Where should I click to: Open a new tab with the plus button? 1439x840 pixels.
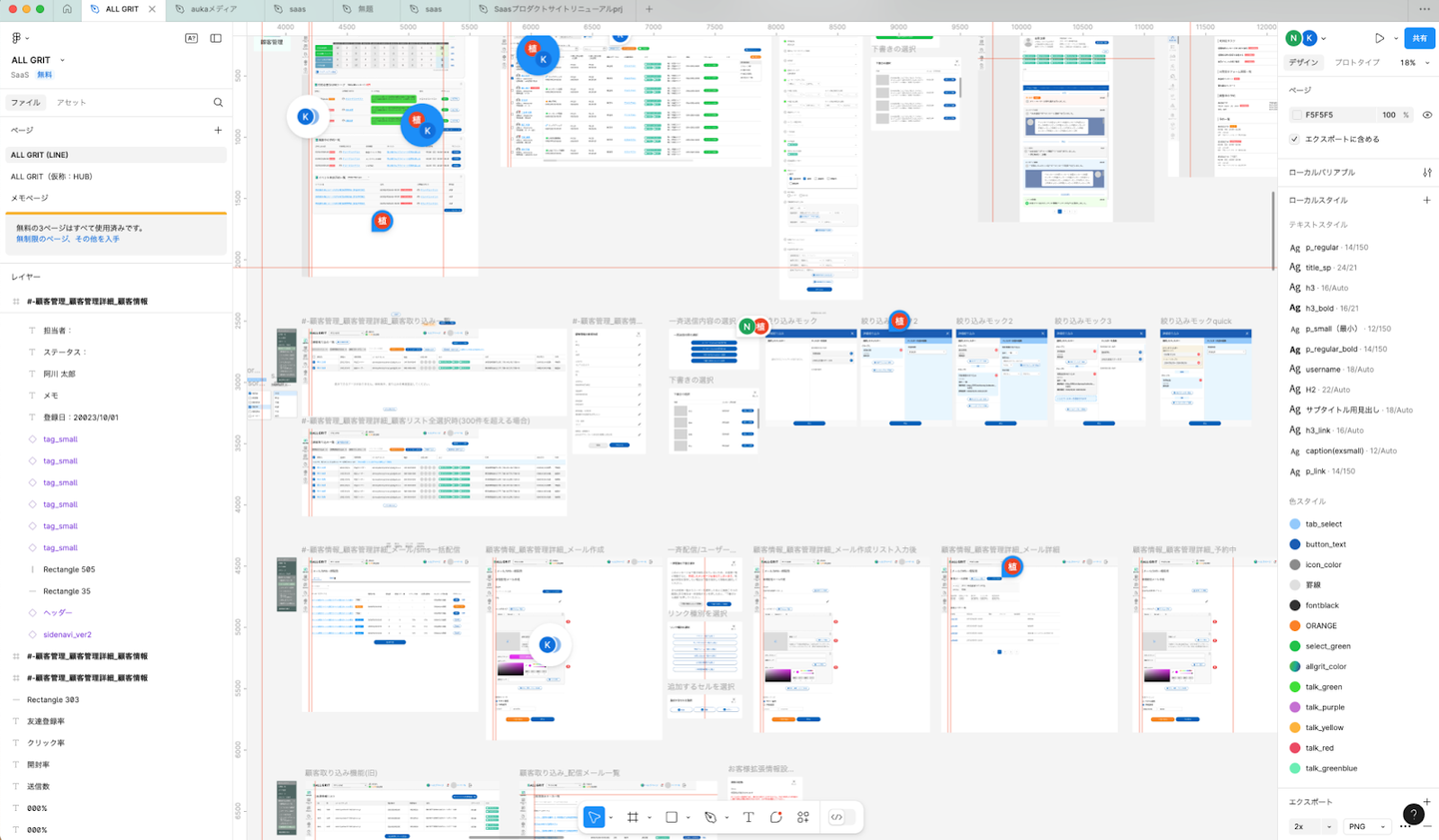[x=649, y=9]
